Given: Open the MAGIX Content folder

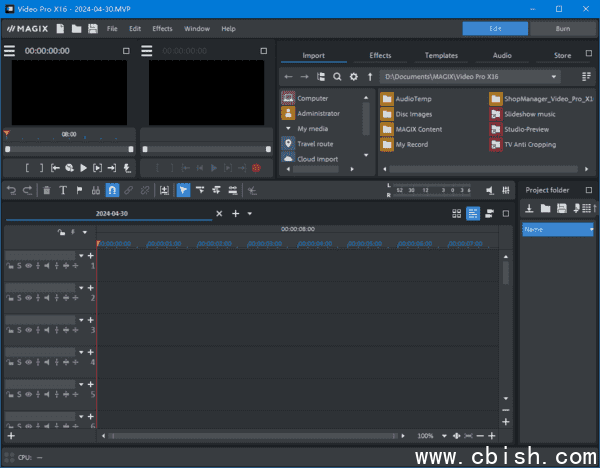Looking at the screenshot, I should pos(418,129).
